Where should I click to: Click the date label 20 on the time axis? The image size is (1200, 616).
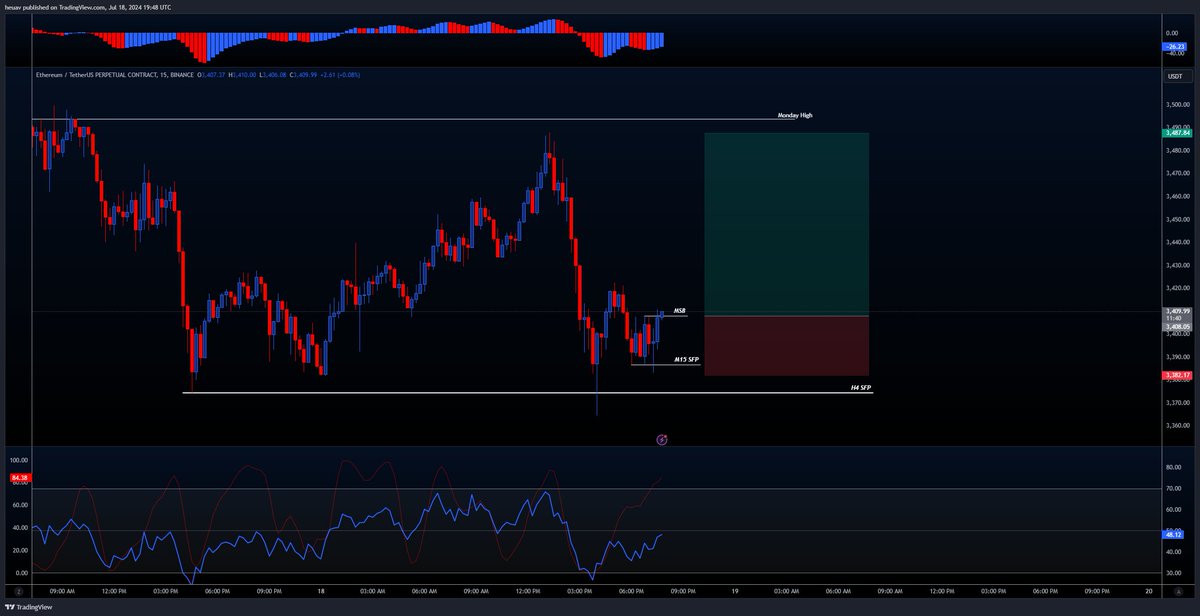(x=1148, y=592)
